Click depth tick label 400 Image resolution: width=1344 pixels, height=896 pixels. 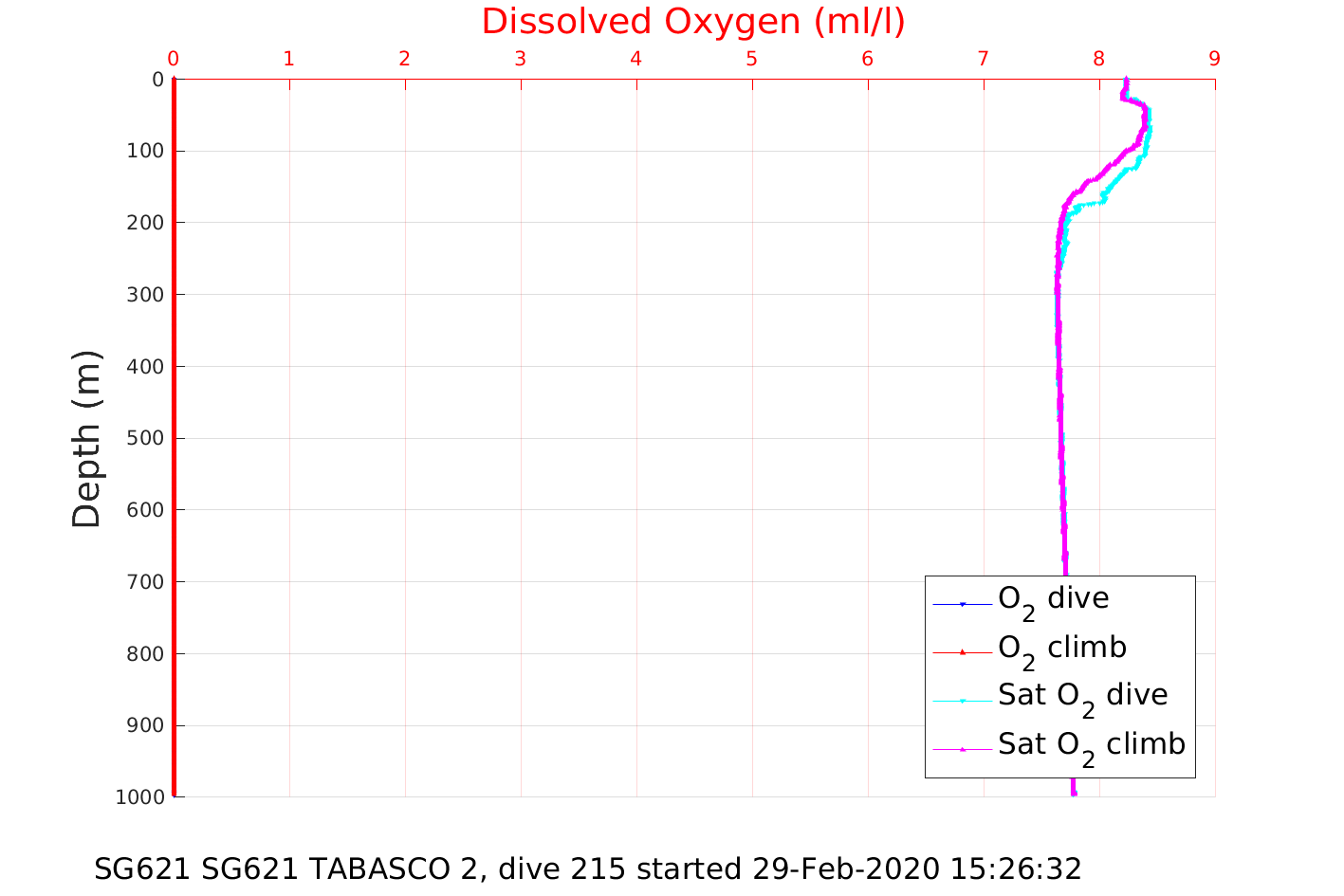coord(144,366)
